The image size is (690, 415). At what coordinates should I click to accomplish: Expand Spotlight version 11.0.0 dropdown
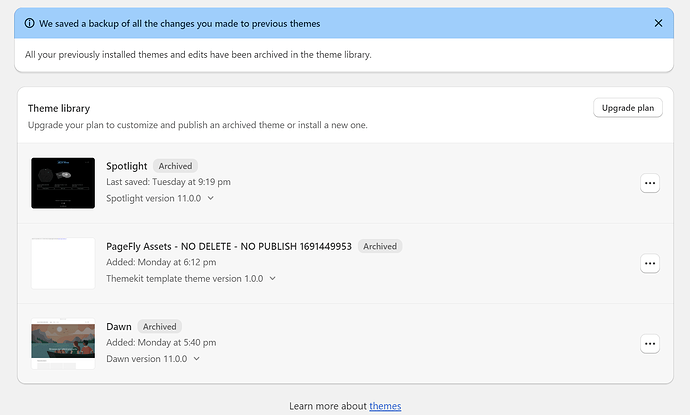click(210, 198)
